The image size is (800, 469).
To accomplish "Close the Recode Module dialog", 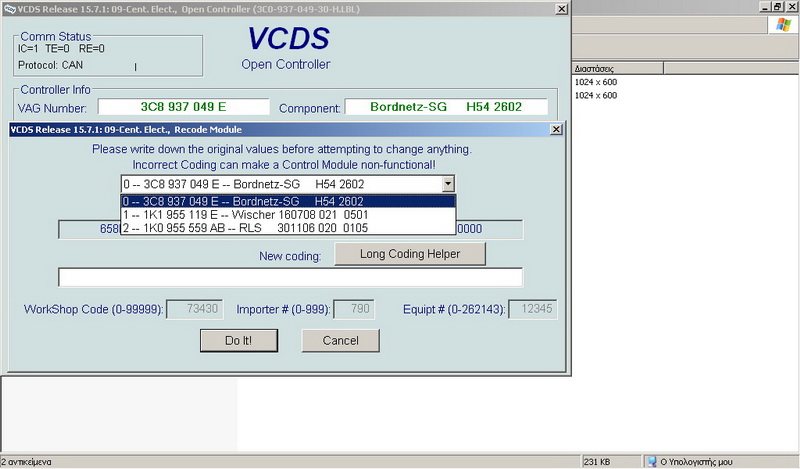I will point(557,130).
